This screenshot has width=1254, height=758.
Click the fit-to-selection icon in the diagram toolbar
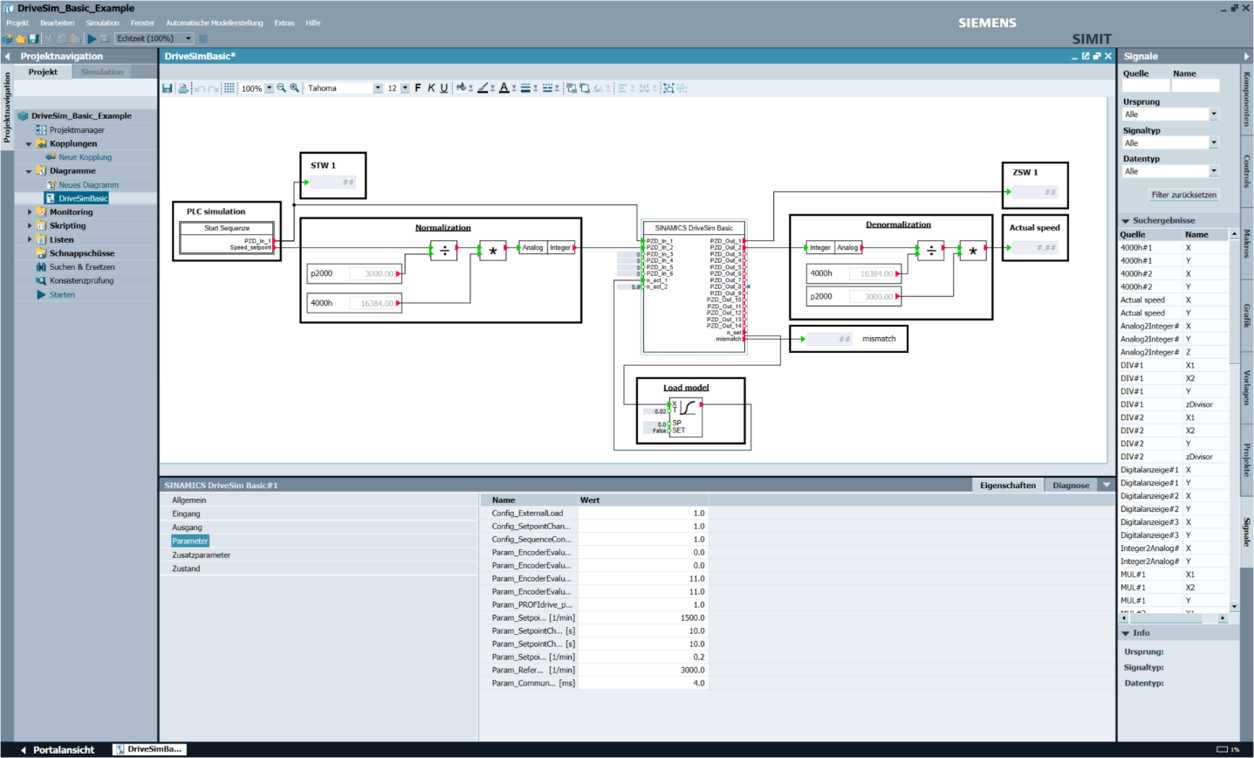pyautogui.click(x=668, y=88)
